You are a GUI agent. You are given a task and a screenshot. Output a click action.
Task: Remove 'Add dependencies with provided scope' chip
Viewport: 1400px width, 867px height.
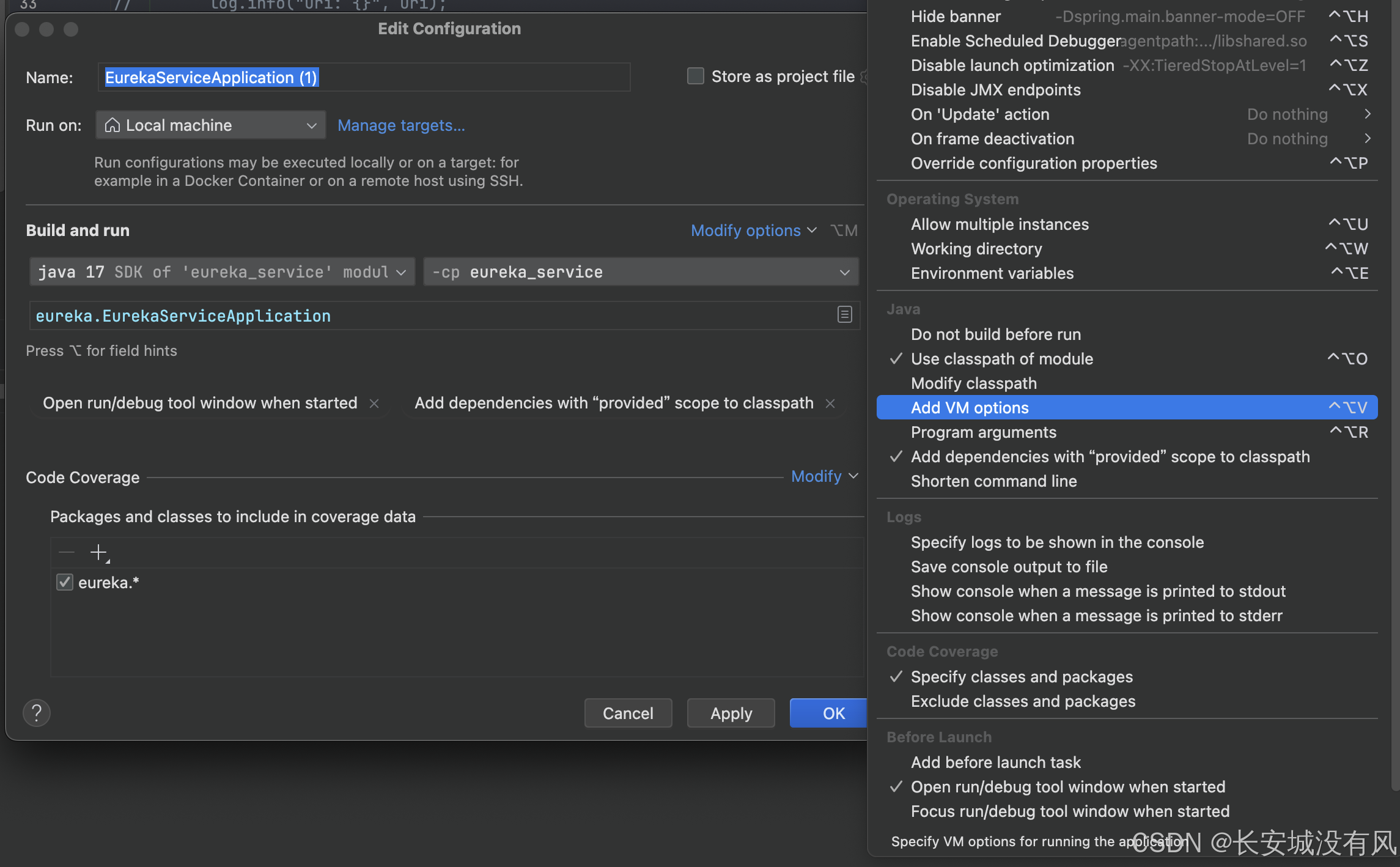pos(830,404)
